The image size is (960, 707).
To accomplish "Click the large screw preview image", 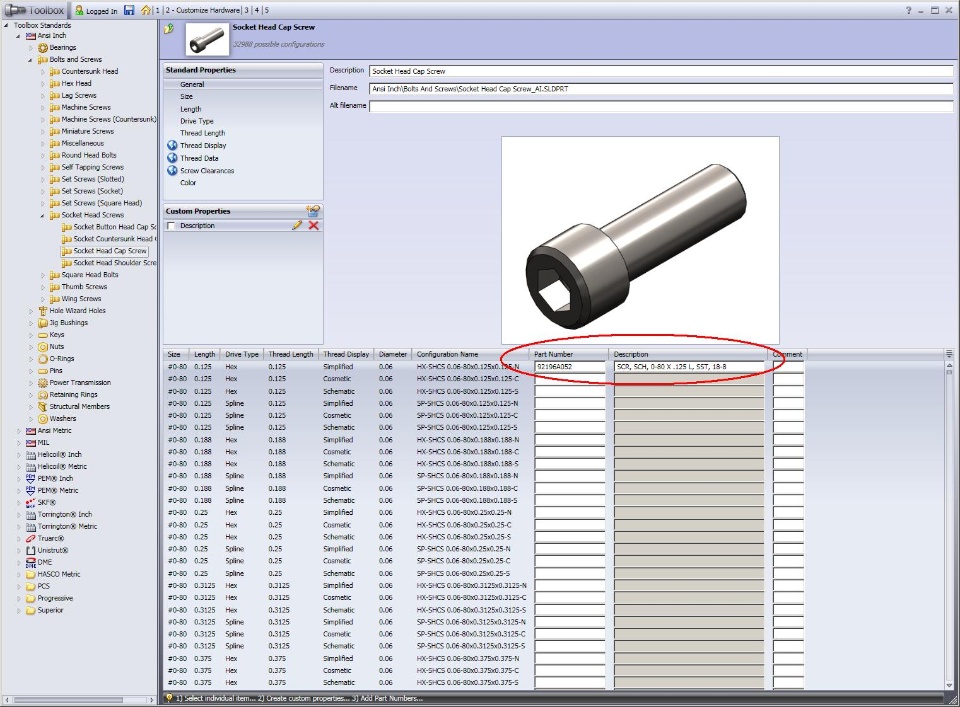I will tap(640, 240).
